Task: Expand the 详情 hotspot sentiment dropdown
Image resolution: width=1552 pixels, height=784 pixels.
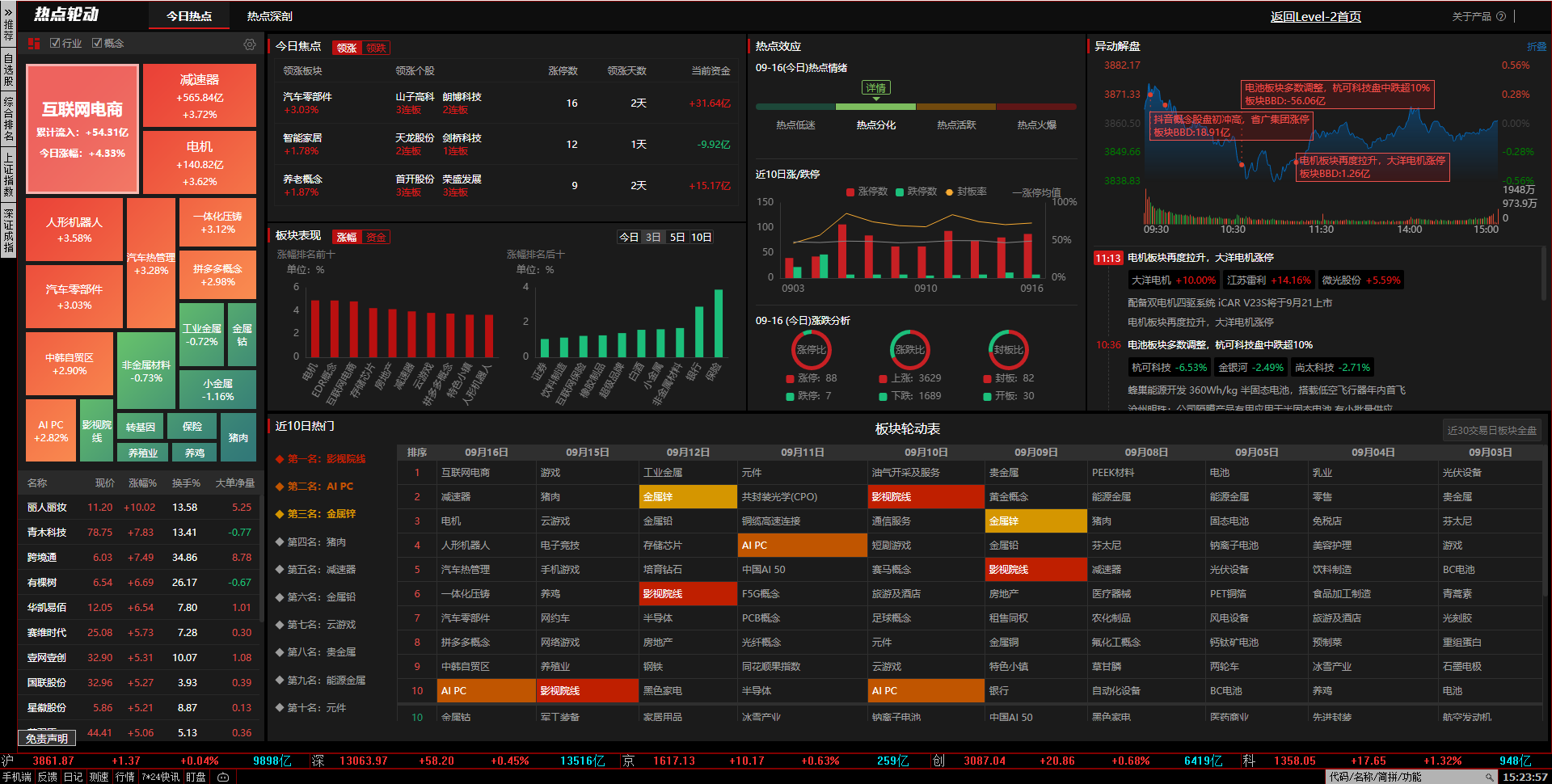Action: (x=875, y=89)
